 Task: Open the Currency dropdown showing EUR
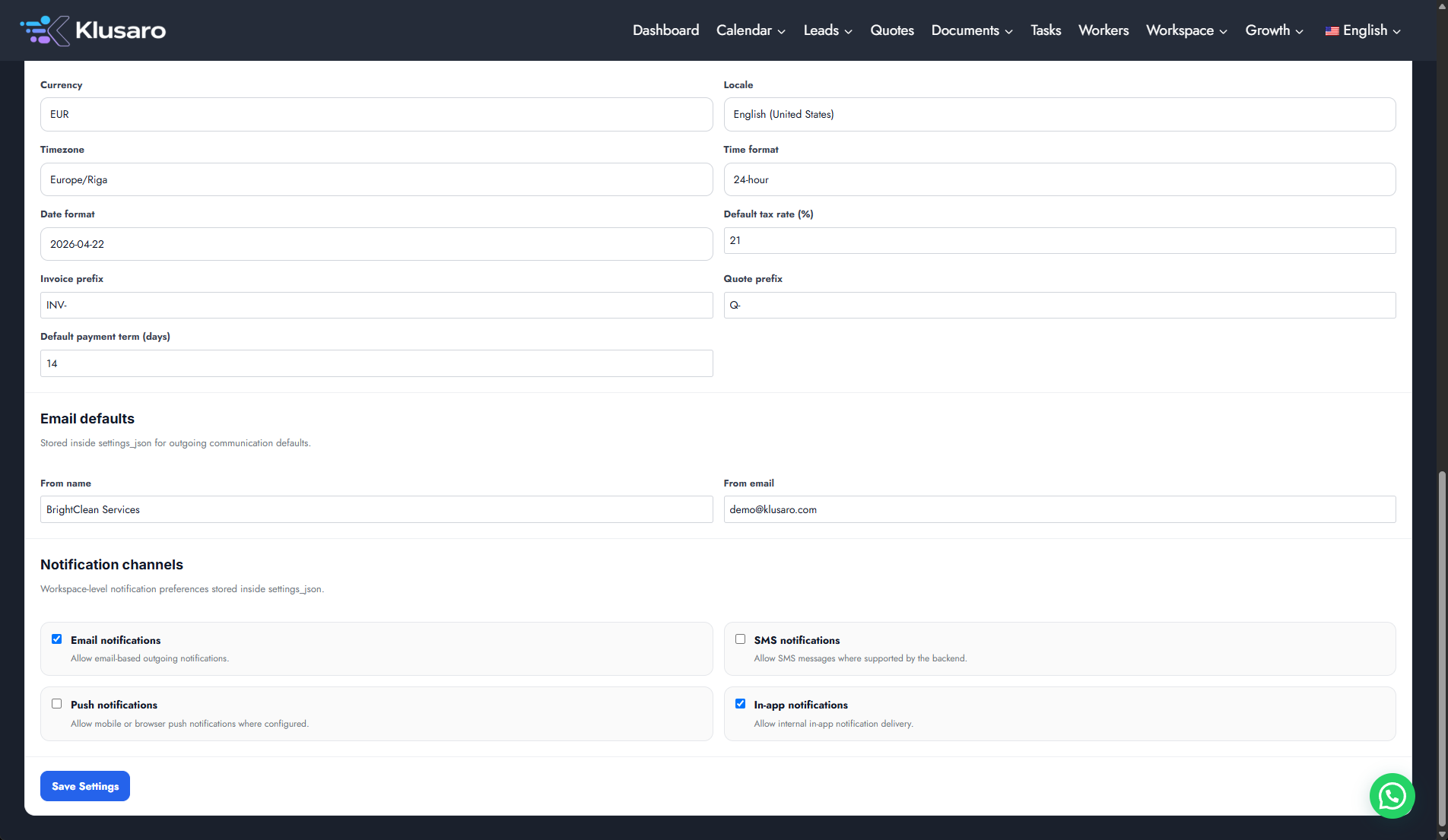pos(376,114)
